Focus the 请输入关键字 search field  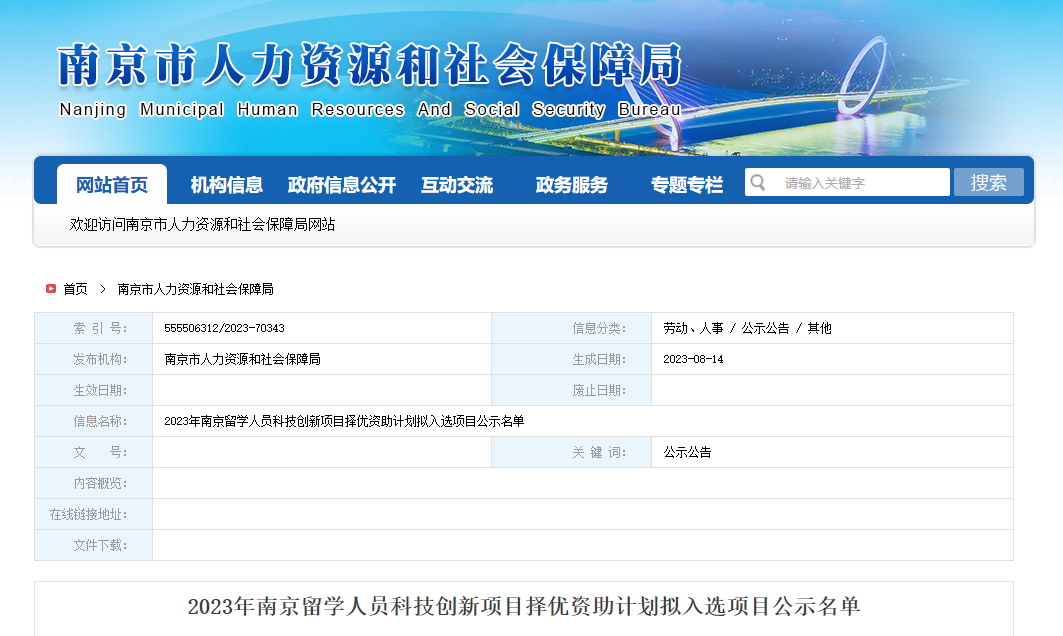860,183
